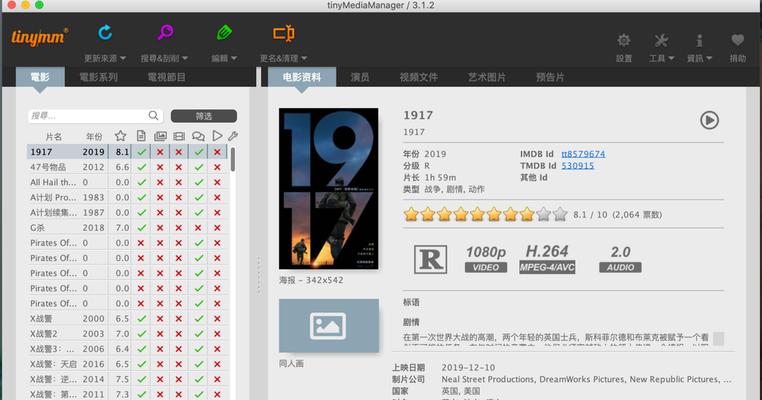The image size is (762, 400).
Task: Open the tools dropdown arrow
Action: pyautogui.click(x=671, y=58)
